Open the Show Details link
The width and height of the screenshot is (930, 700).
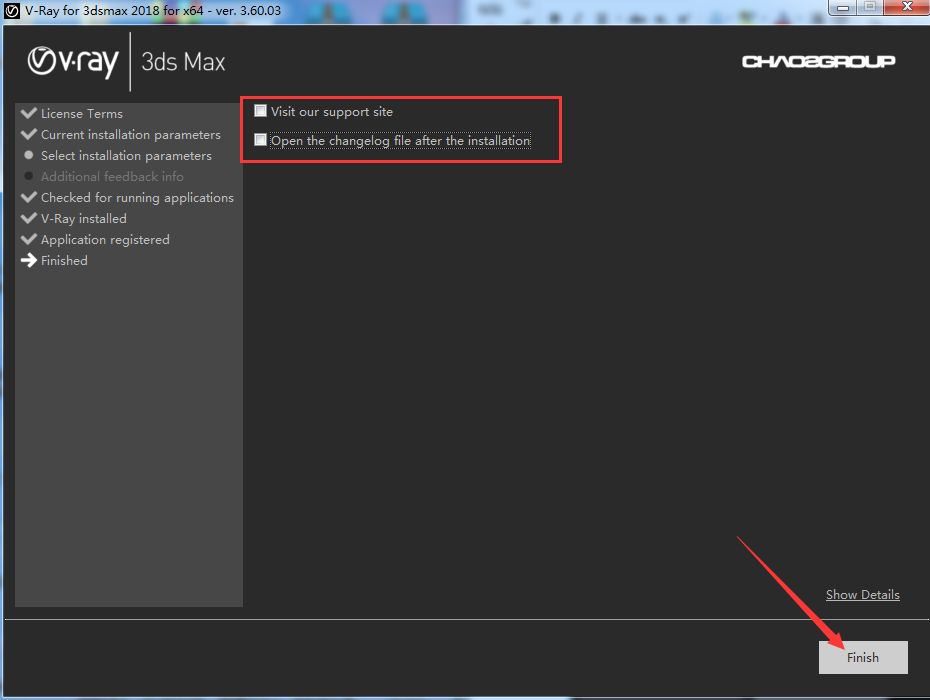pos(862,594)
